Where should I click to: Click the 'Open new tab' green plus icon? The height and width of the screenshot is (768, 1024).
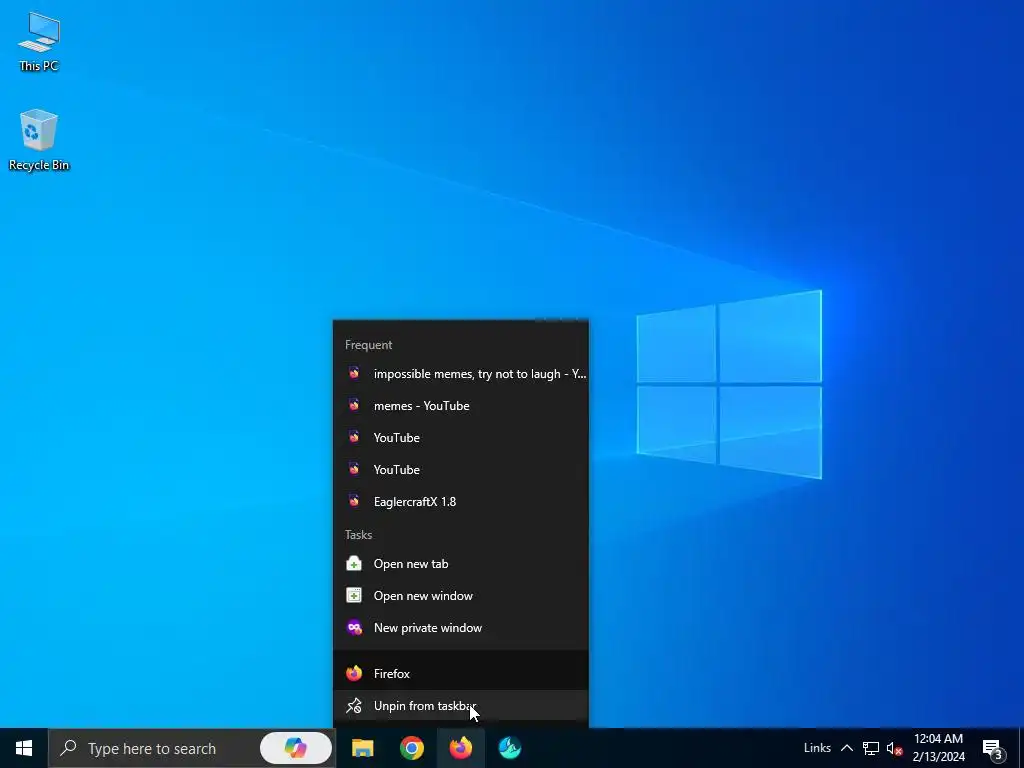[x=354, y=564]
